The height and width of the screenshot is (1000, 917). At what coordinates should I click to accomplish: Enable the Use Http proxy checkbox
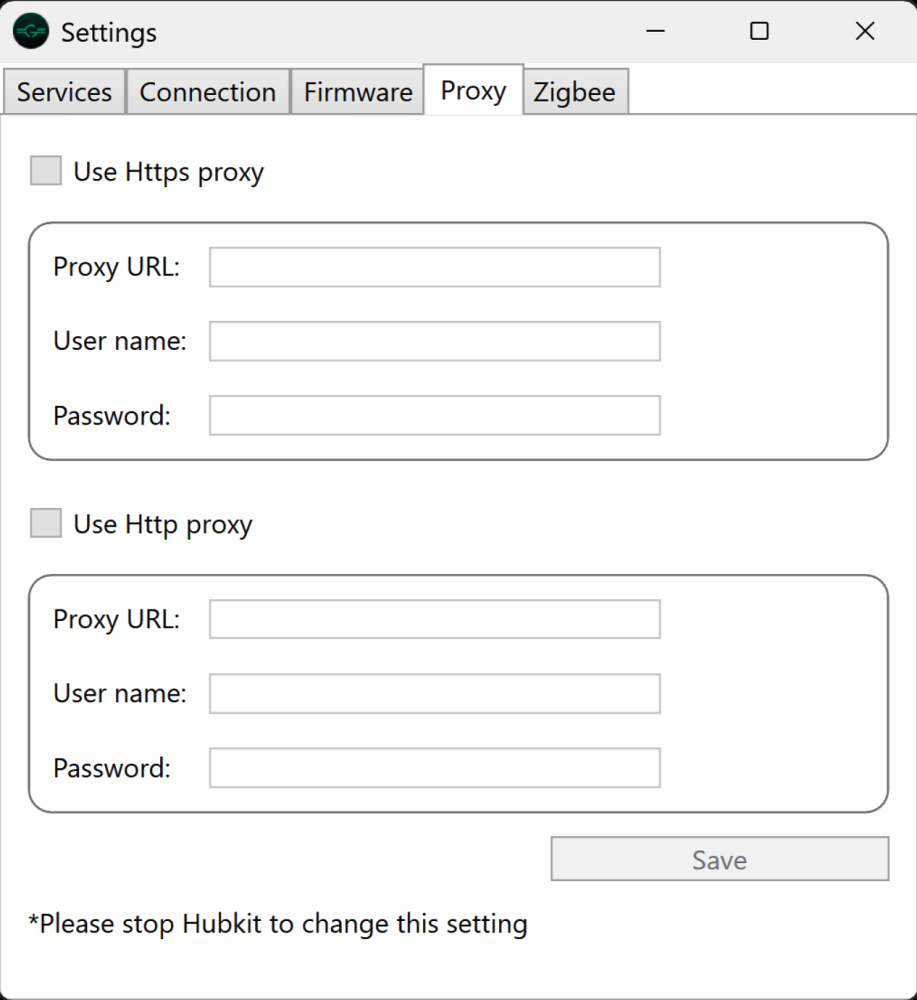[44, 522]
